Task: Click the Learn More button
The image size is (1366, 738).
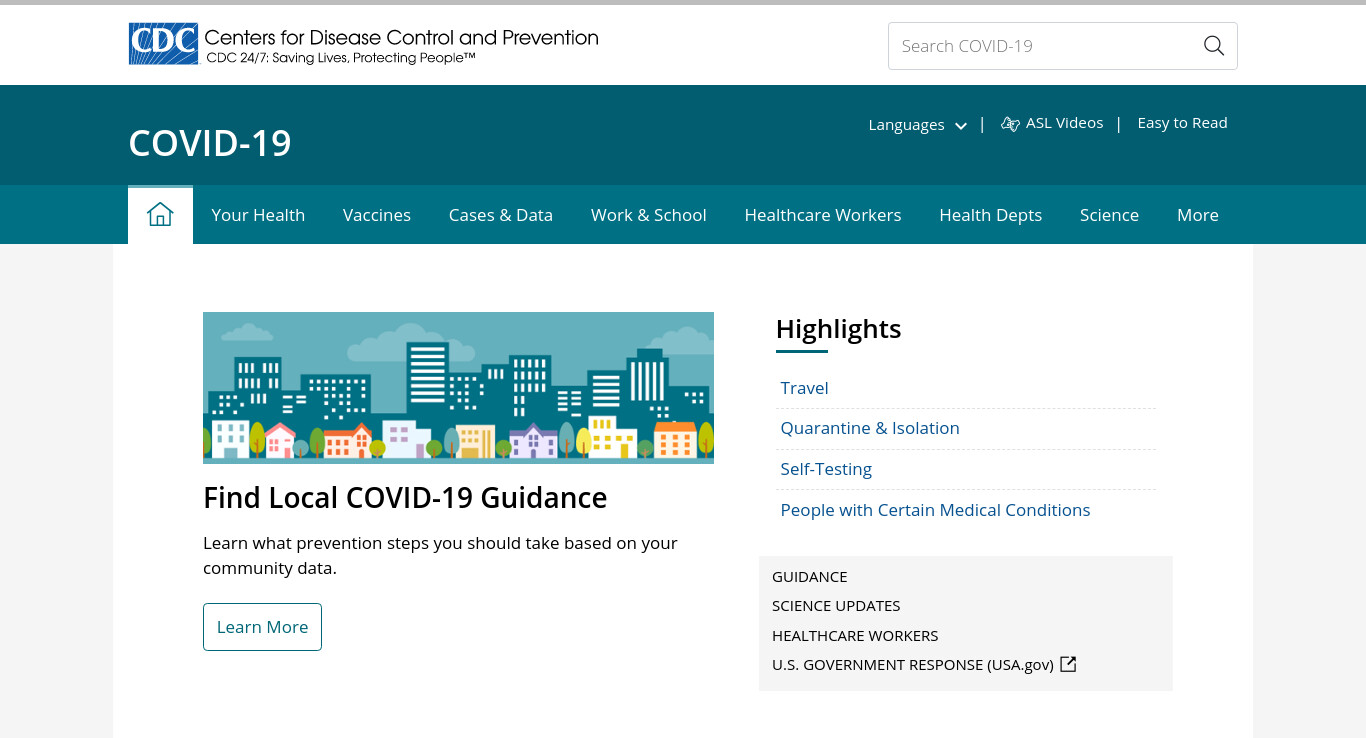Action: pyautogui.click(x=262, y=627)
